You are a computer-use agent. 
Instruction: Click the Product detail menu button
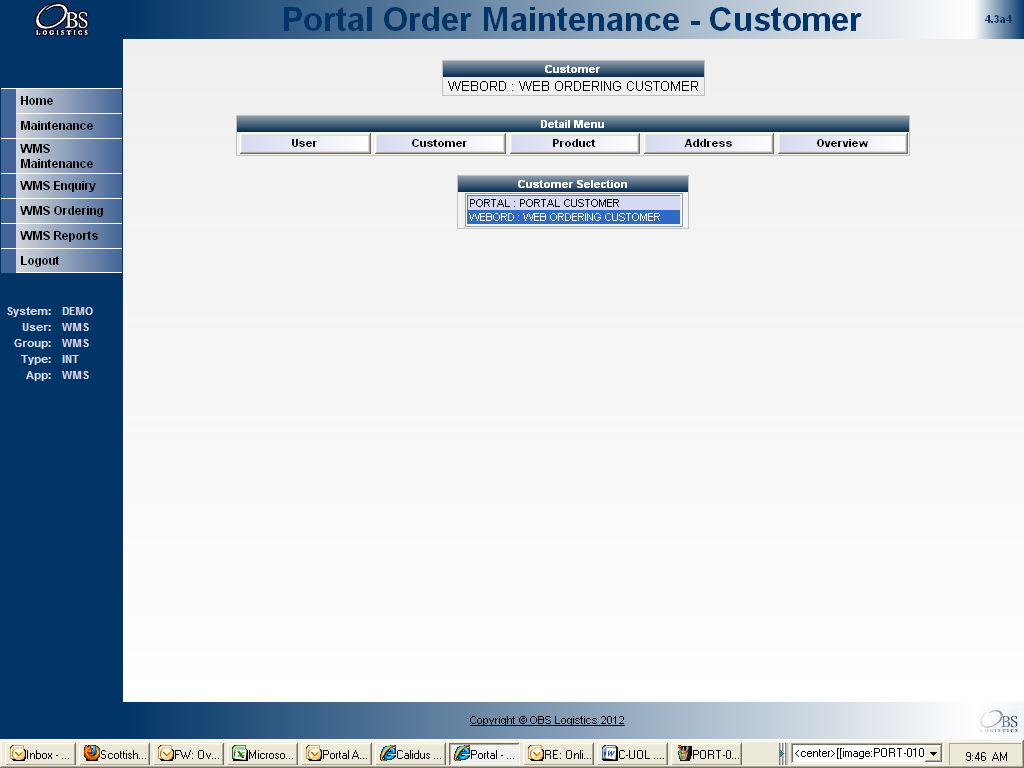[574, 143]
